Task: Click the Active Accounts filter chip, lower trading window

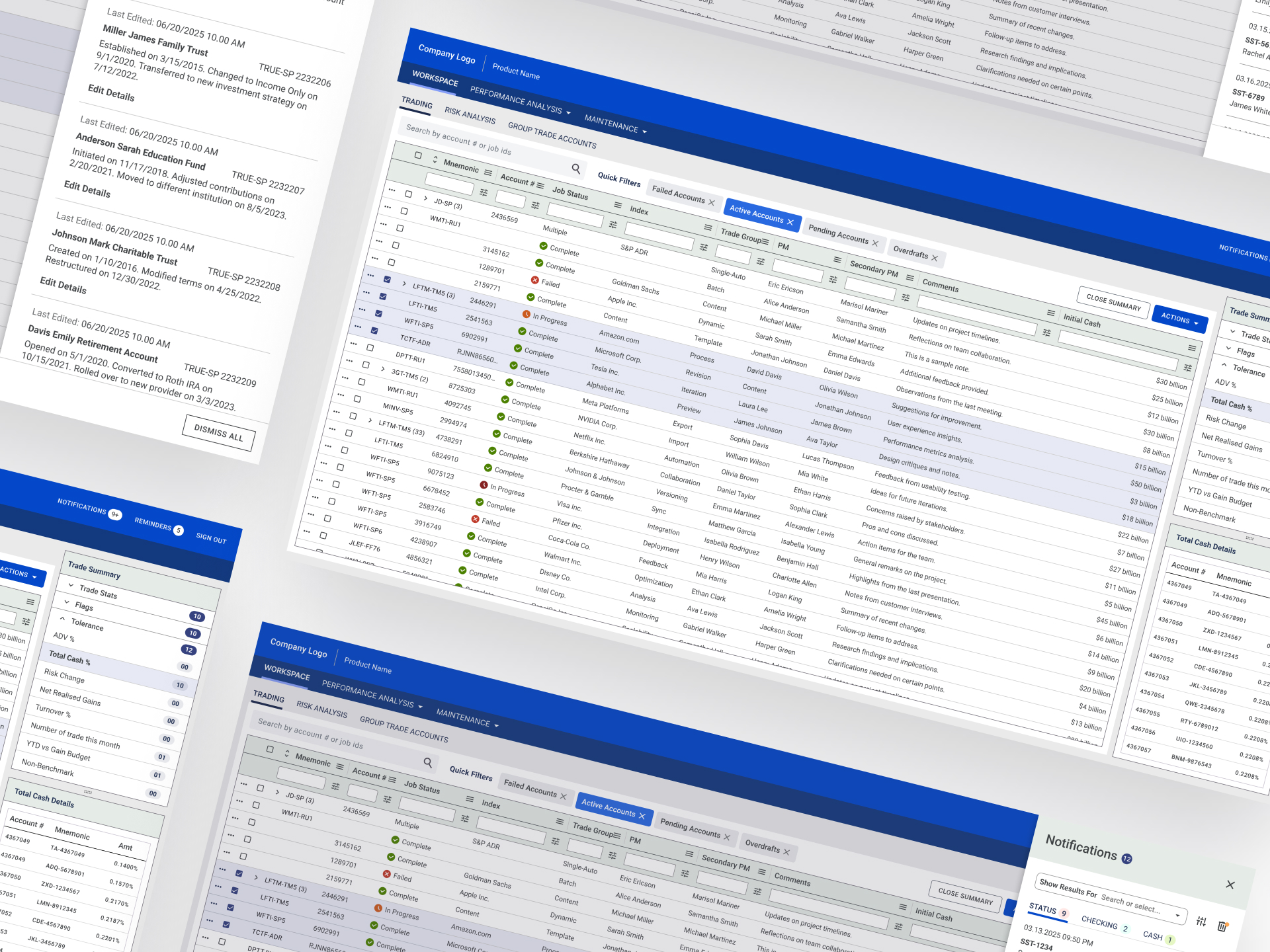Action: [x=614, y=809]
